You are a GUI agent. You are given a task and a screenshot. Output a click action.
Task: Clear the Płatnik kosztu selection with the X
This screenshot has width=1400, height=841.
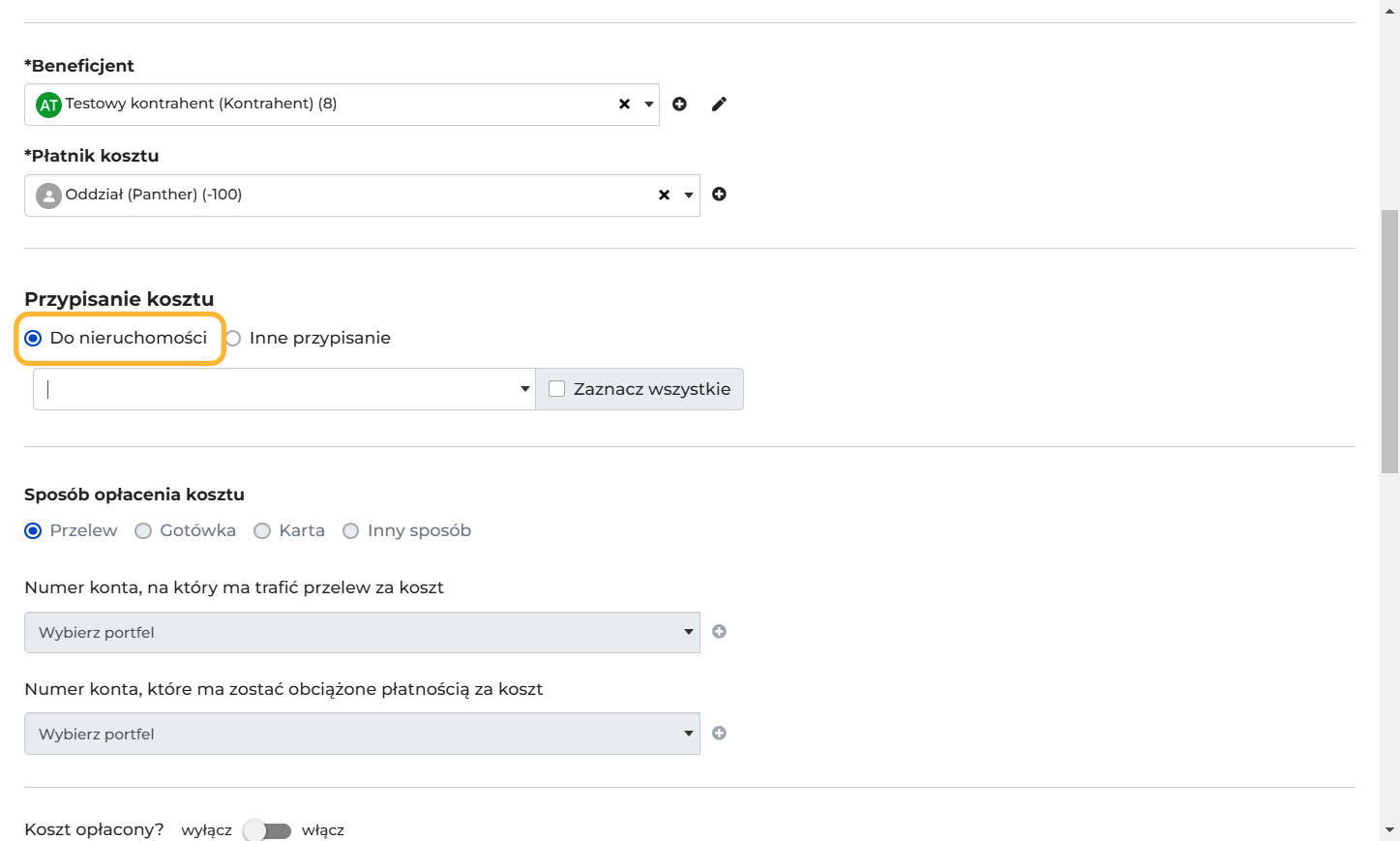[x=664, y=195]
